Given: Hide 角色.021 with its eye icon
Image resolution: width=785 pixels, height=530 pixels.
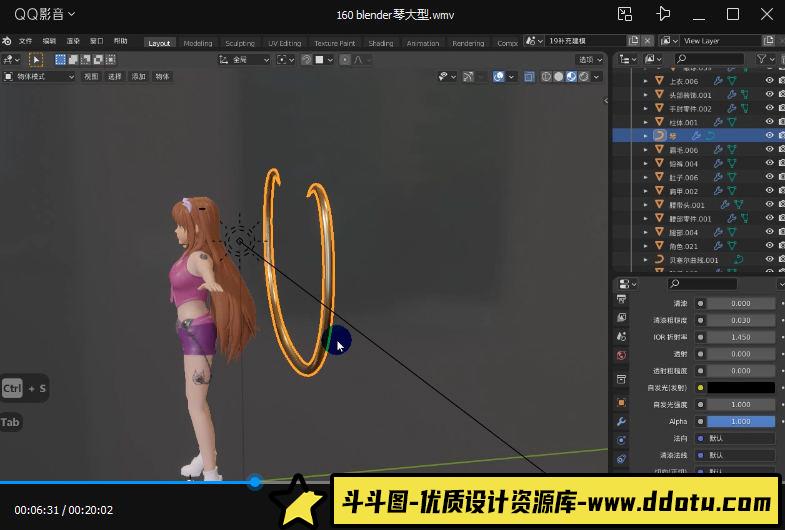Looking at the screenshot, I should tap(769, 245).
